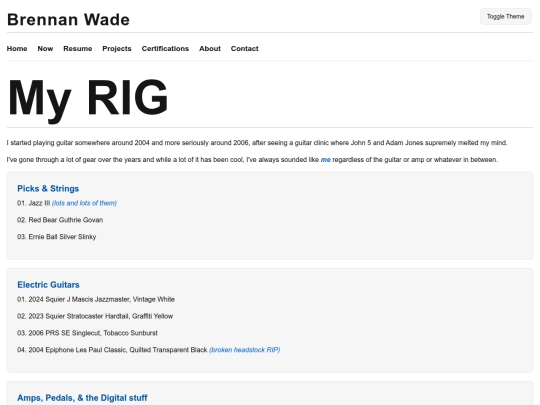Go to the Home page
The height and width of the screenshot is (405, 540).
(x=17, y=49)
